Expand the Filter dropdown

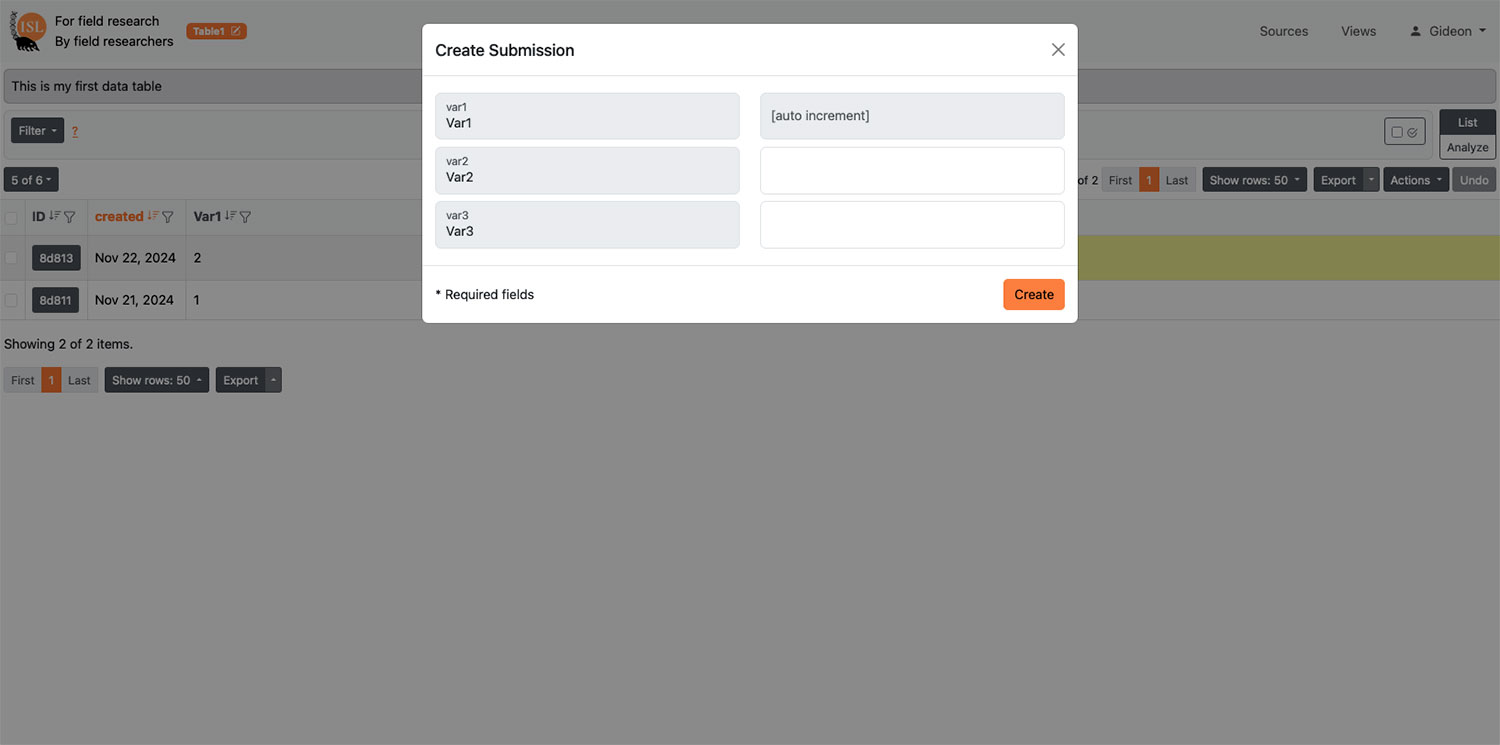click(37, 131)
